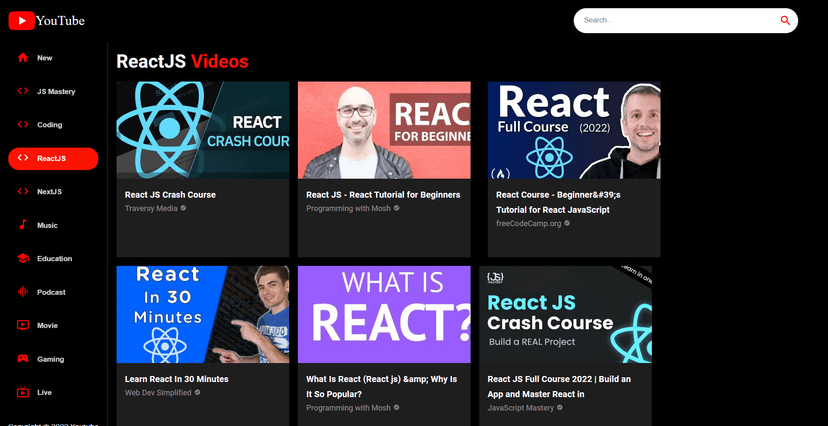This screenshot has width=828, height=426.
Task: Click 'Learn React In 30 Minutes' title
Action: 176,379
